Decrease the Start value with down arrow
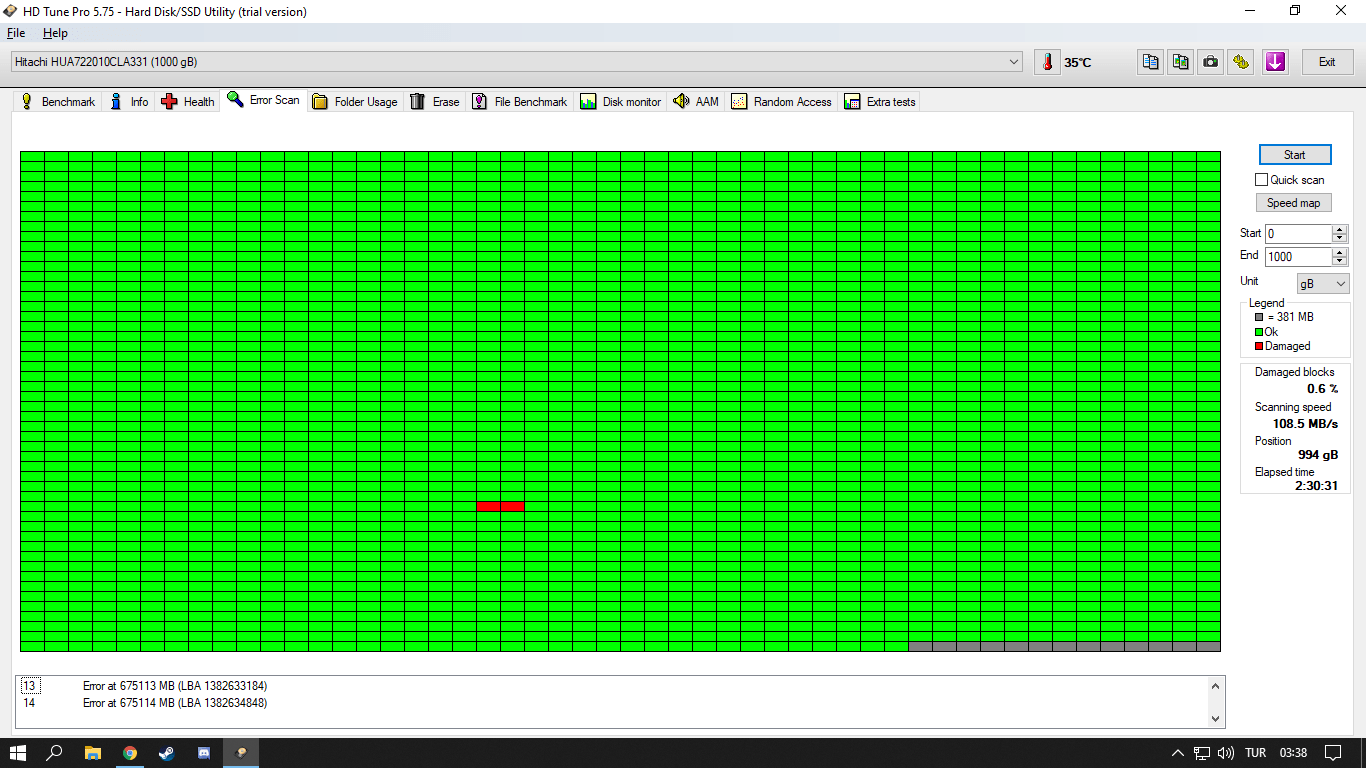Screen dimensions: 1366x768 1340,238
